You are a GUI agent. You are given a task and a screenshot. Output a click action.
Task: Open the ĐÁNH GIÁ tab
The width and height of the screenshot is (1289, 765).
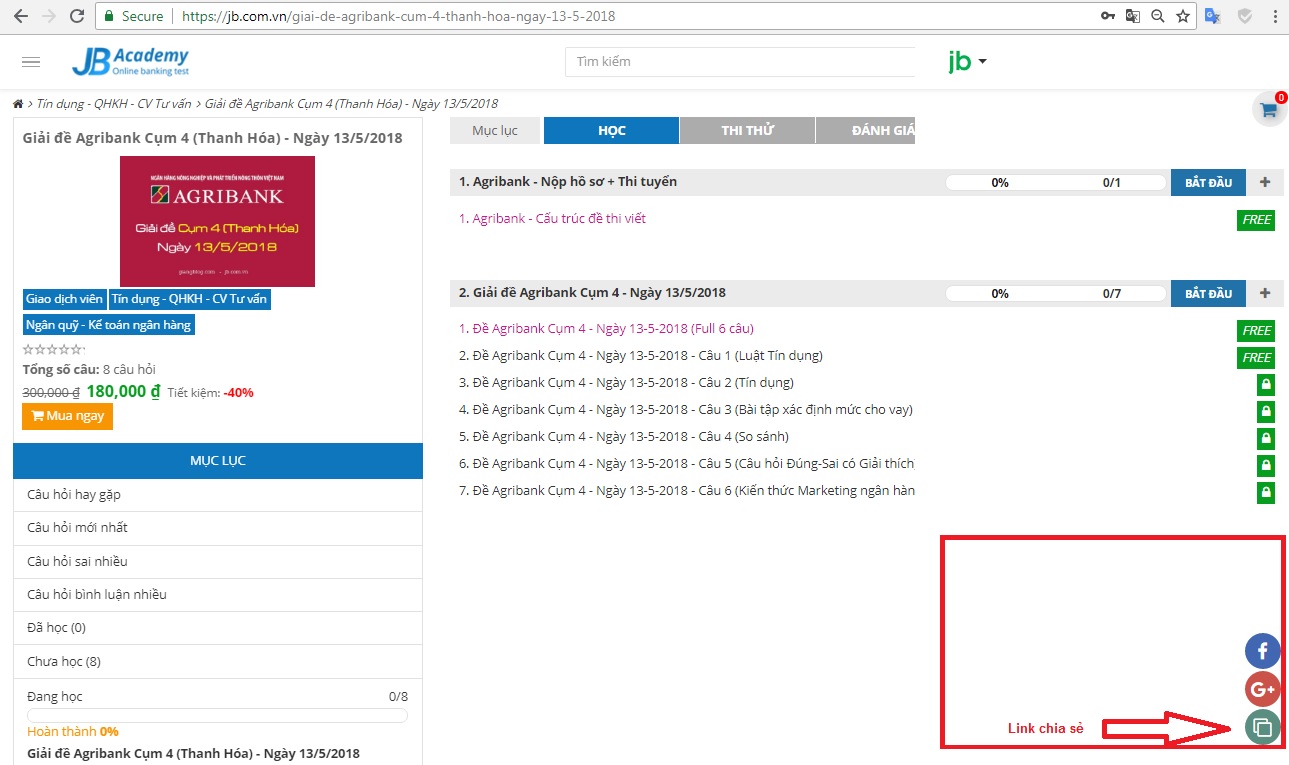coord(866,131)
